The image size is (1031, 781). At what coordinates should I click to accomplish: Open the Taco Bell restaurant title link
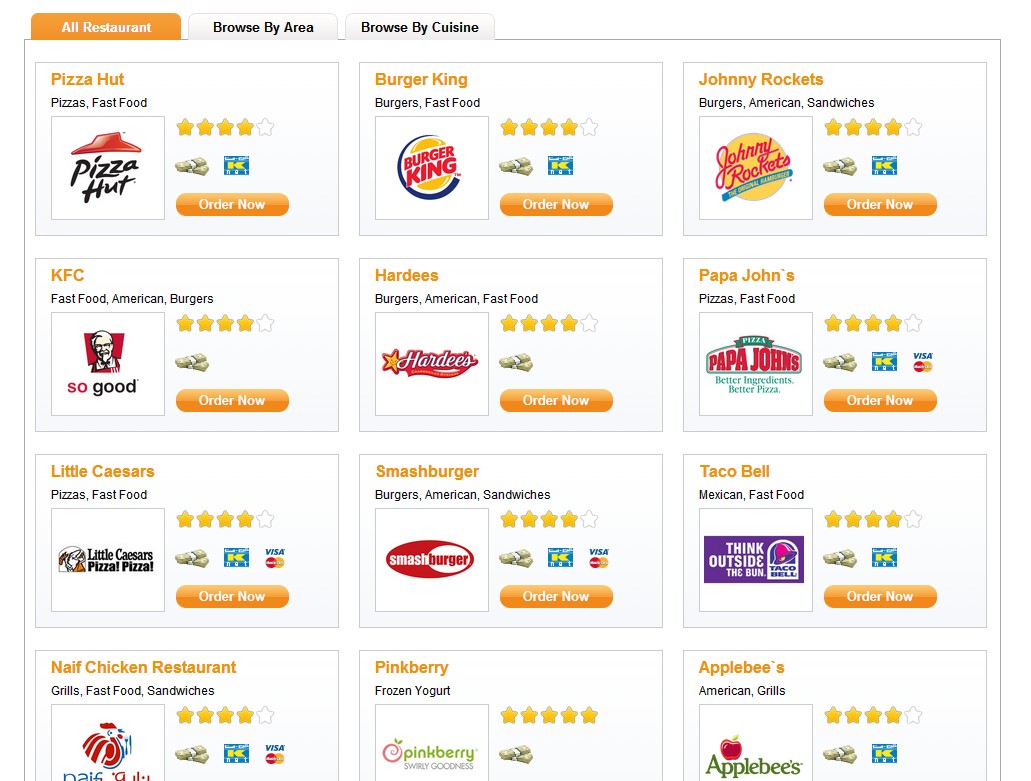pyautogui.click(x=734, y=471)
